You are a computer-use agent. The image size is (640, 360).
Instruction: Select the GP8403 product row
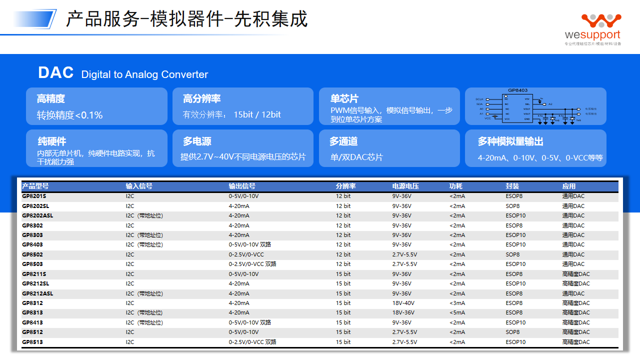point(320,245)
